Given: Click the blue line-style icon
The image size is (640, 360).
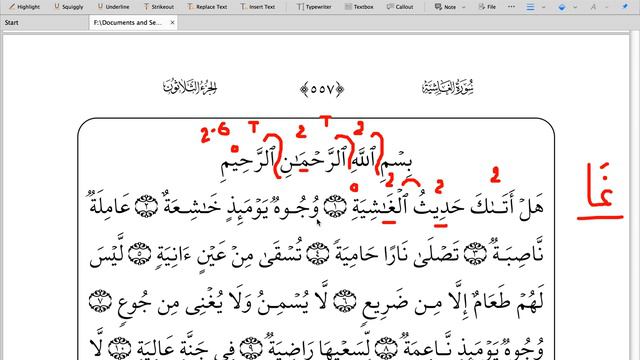Looking at the screenshot, I should tap(530, 7).
